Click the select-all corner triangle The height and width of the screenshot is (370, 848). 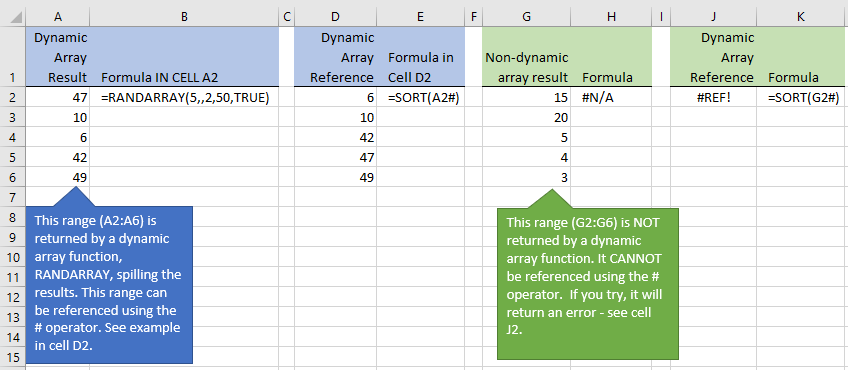click(x=16, y=17)
